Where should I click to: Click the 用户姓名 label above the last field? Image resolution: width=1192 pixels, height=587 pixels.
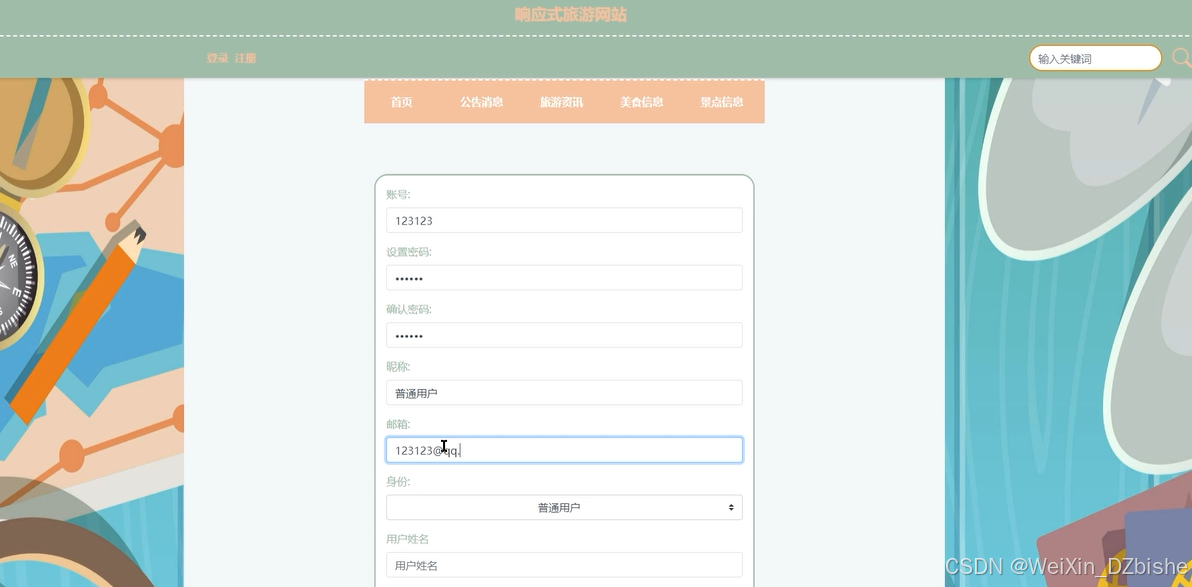point(407,539)
